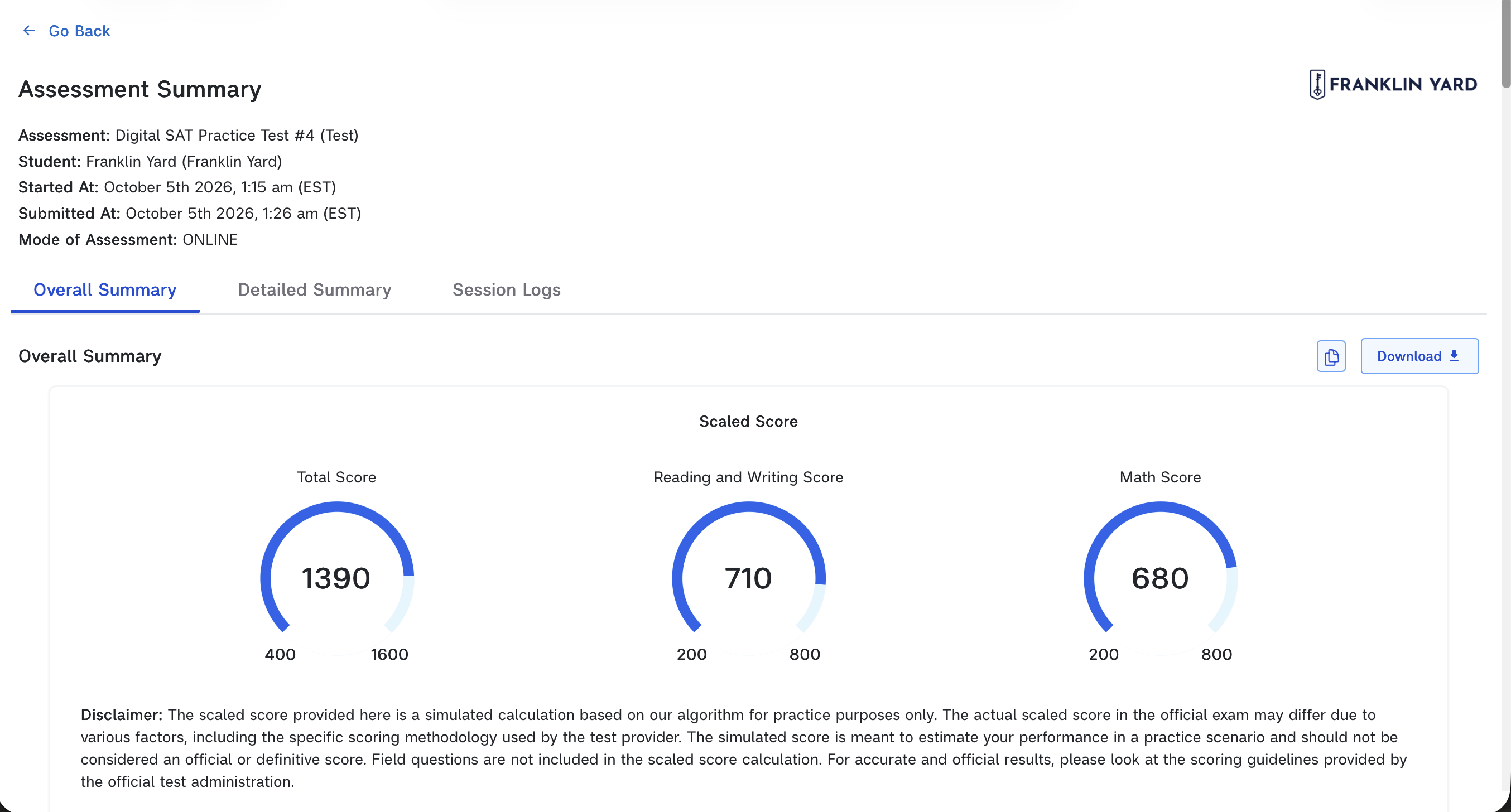Click the Reading and Writing Score label
This screenshot has width=1511, height=812.
(x=748, y=477)
